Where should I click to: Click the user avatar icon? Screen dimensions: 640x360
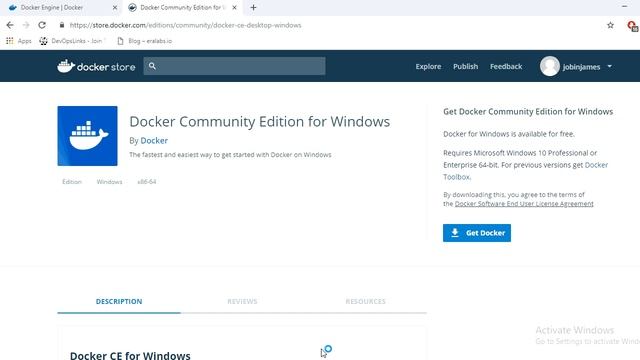[x=549, y=66]
